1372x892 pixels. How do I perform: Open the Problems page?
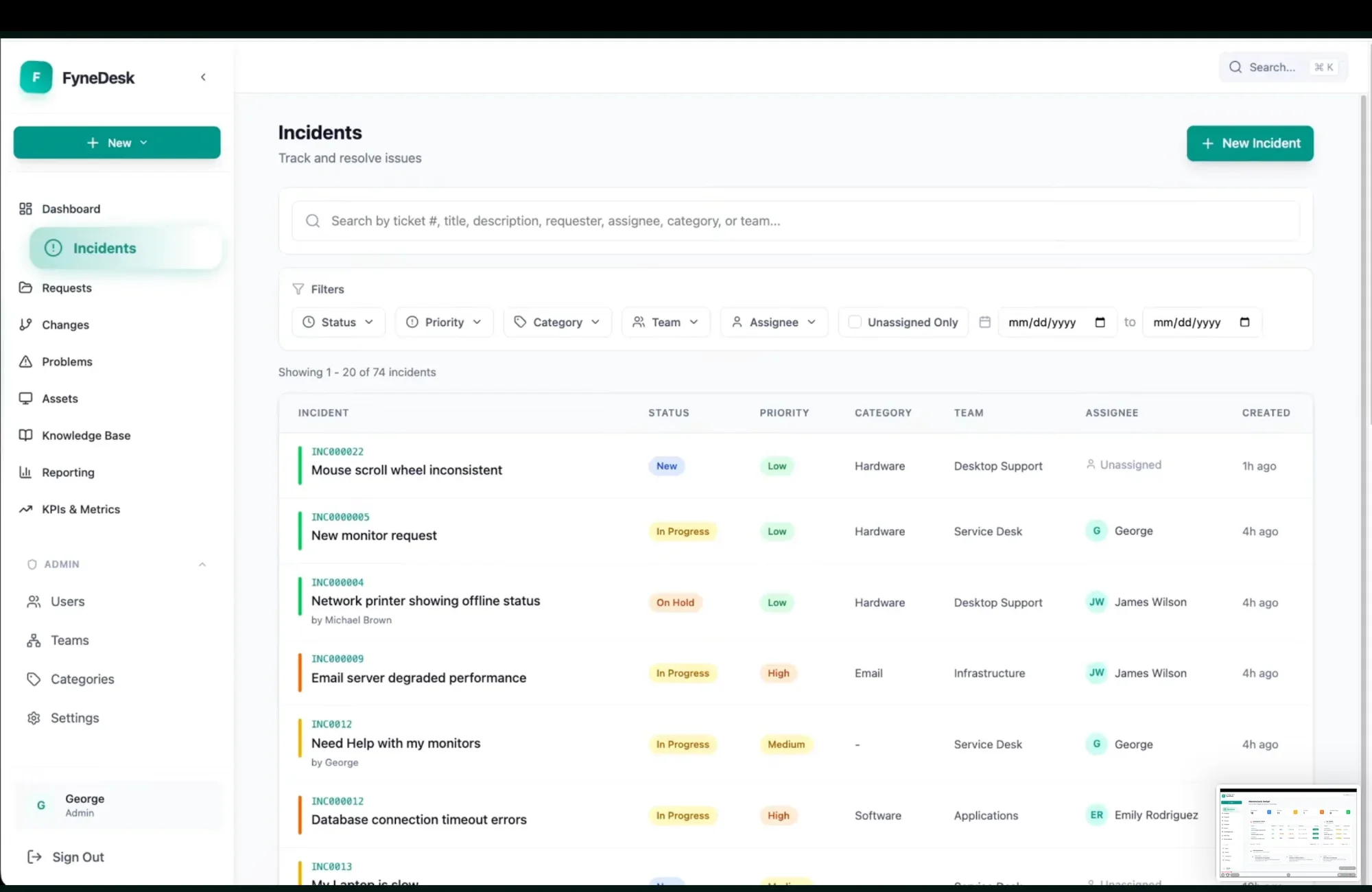pyautogui.click(x=67, y=362)
